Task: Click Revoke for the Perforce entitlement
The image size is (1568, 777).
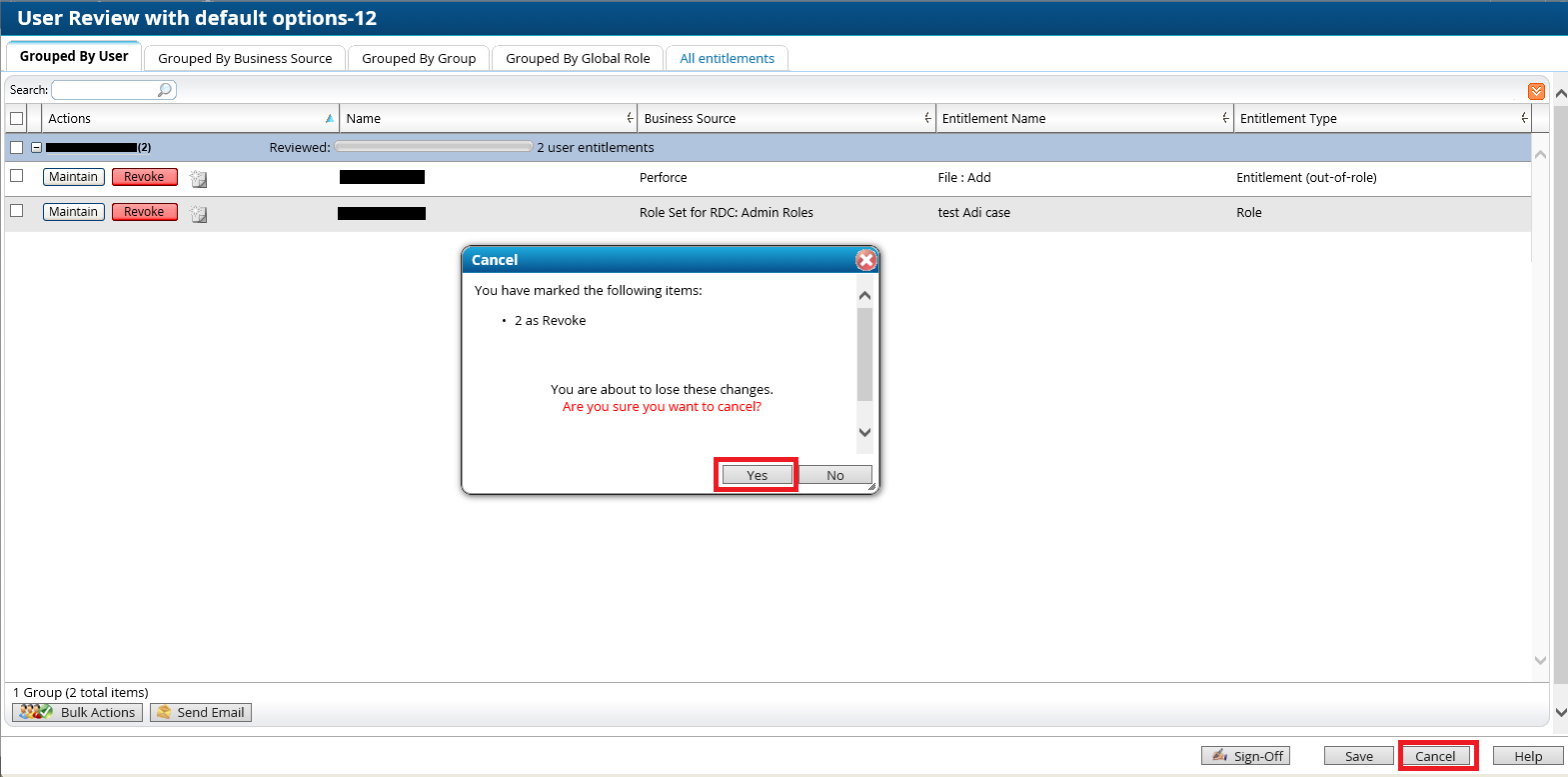Action: click(144, 177)
